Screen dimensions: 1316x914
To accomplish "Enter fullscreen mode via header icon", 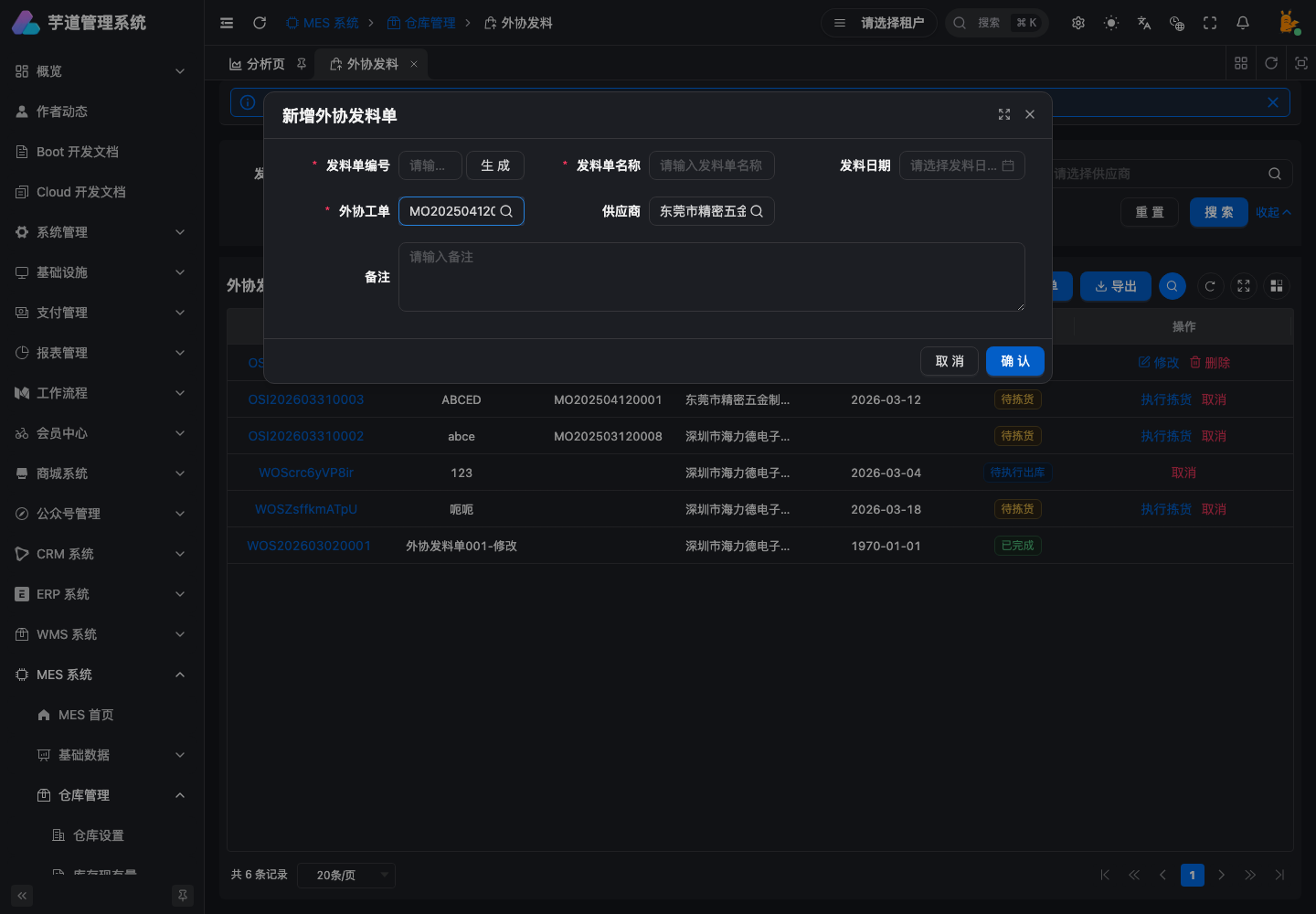I will (1210, 23).
